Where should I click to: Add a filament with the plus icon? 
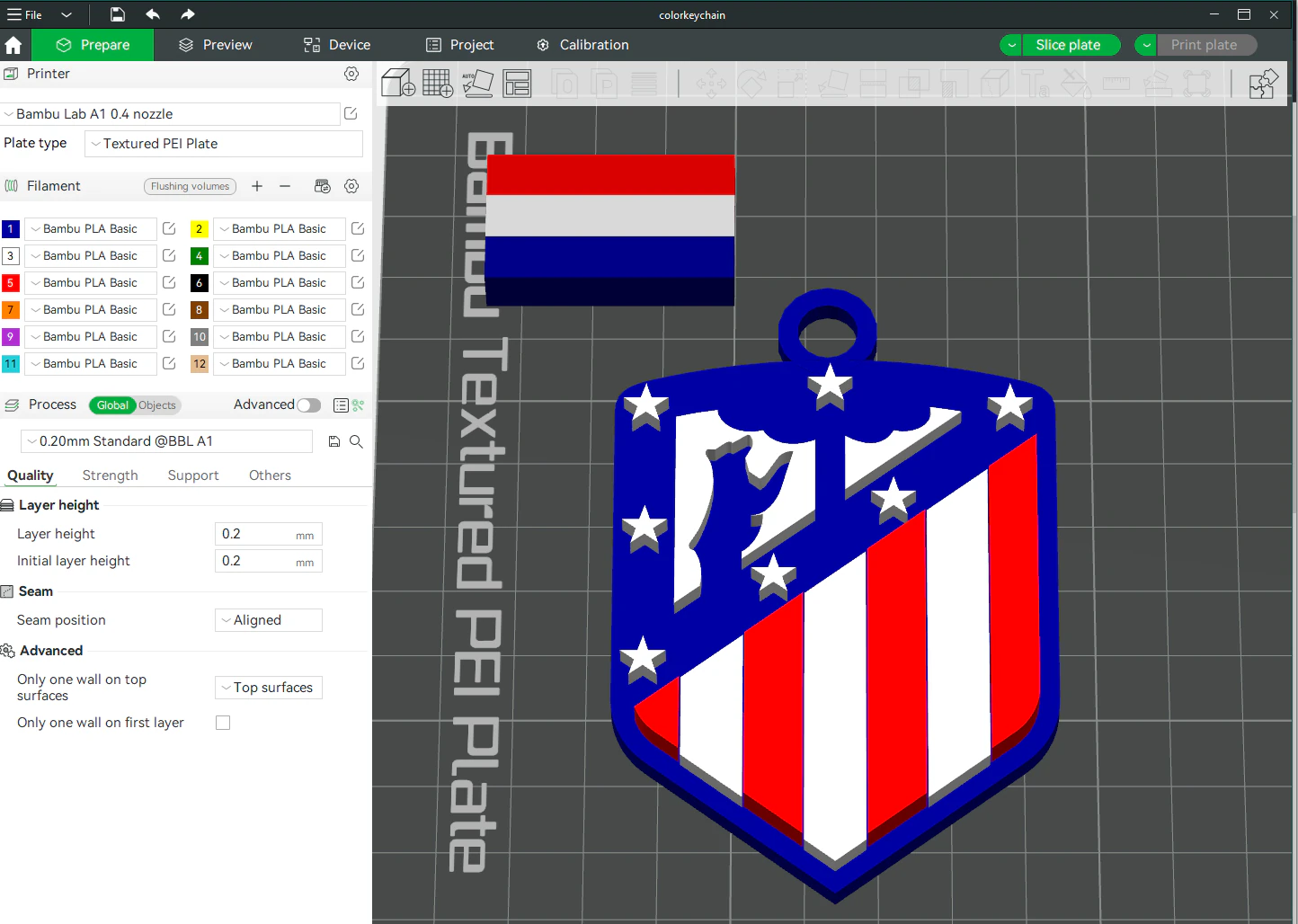coord(257,186)
